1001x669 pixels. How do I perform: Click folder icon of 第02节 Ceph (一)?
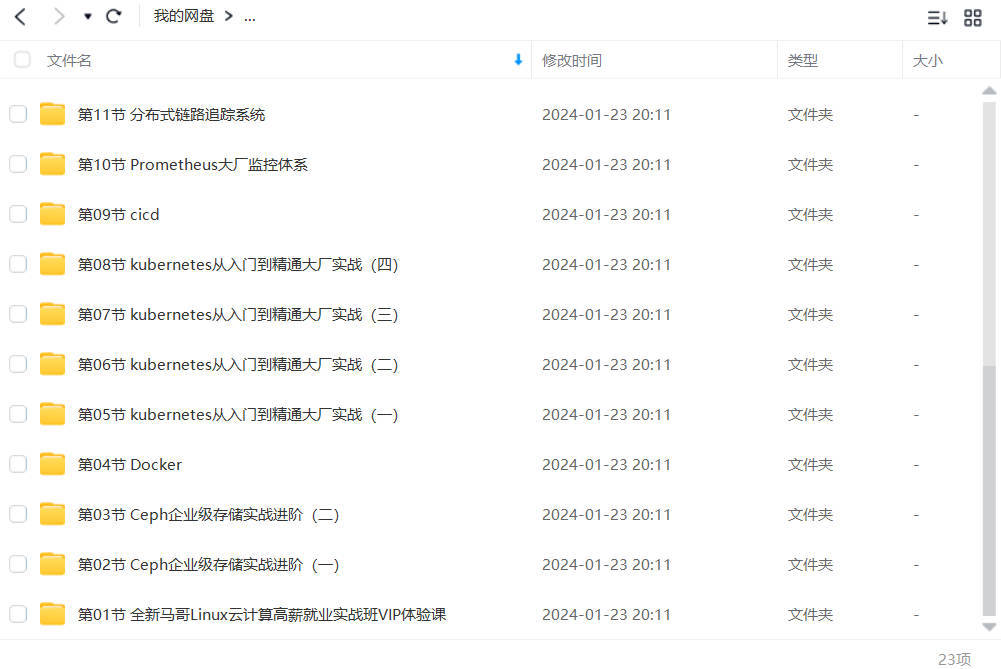click(x=52, y=564)
